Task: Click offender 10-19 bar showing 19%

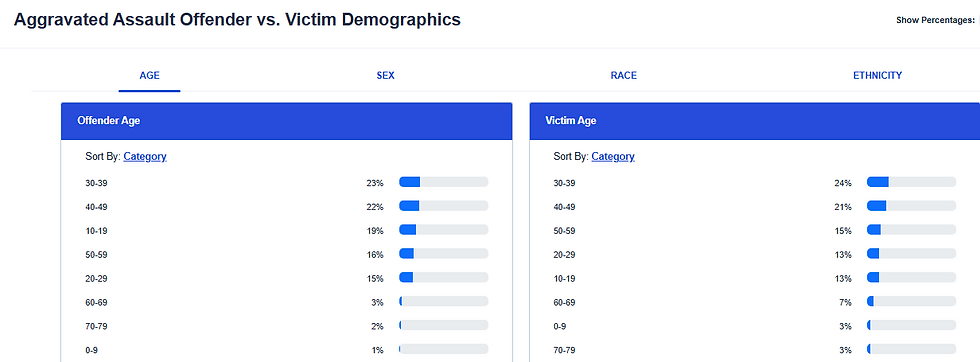Action: [x=444, y=229]
